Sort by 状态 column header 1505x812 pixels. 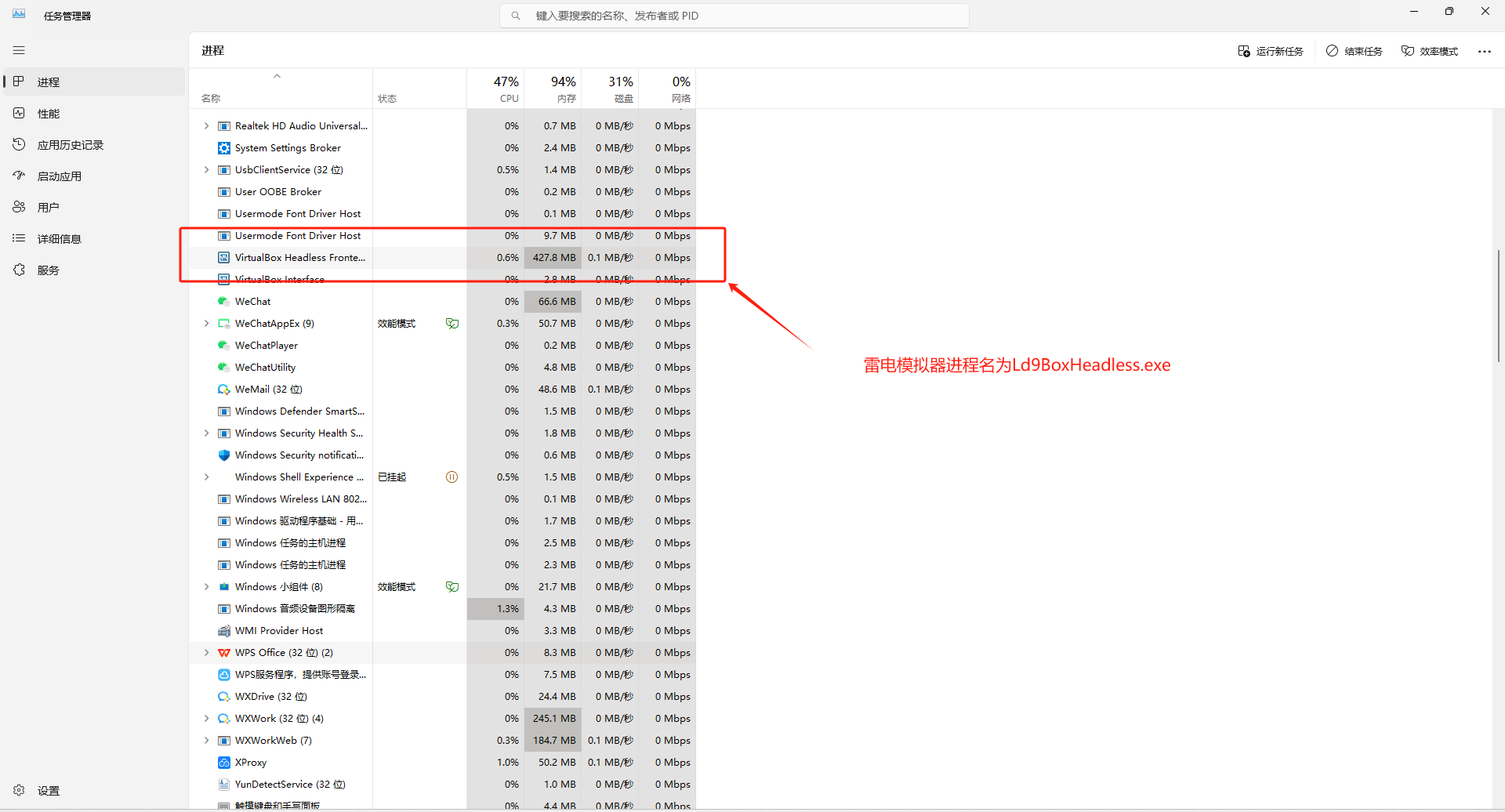point(419,89)
